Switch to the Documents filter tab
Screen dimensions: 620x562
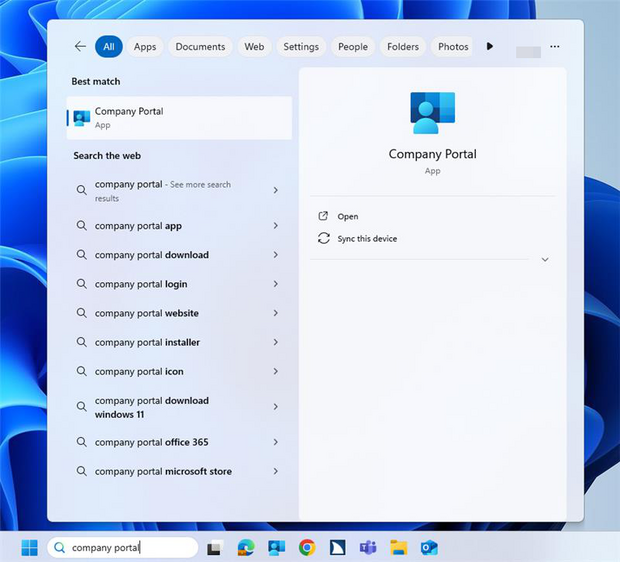tap(200, 47)
